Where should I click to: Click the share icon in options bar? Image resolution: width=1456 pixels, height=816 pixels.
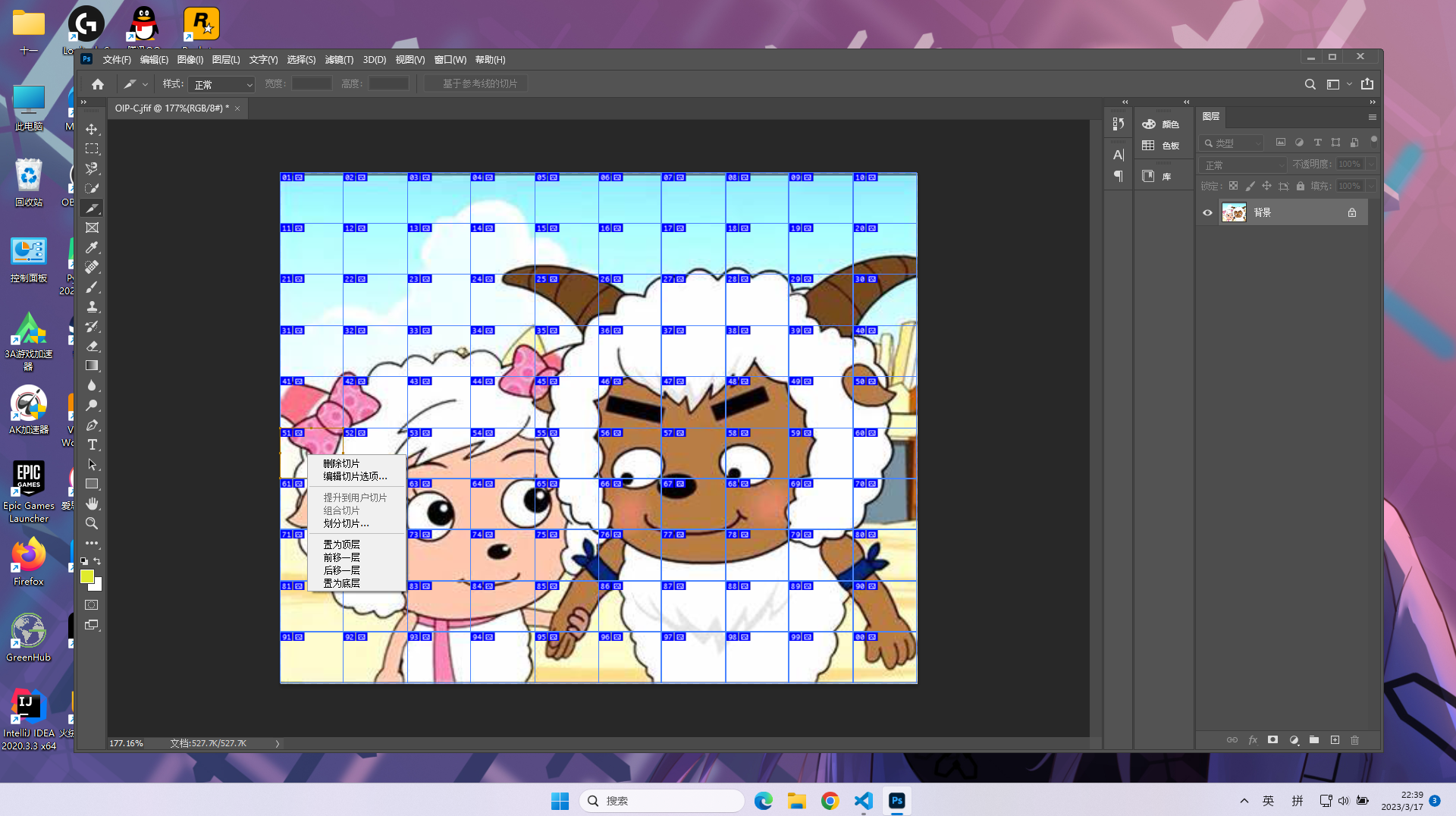pyautogui.click(x=1367, y=84)
